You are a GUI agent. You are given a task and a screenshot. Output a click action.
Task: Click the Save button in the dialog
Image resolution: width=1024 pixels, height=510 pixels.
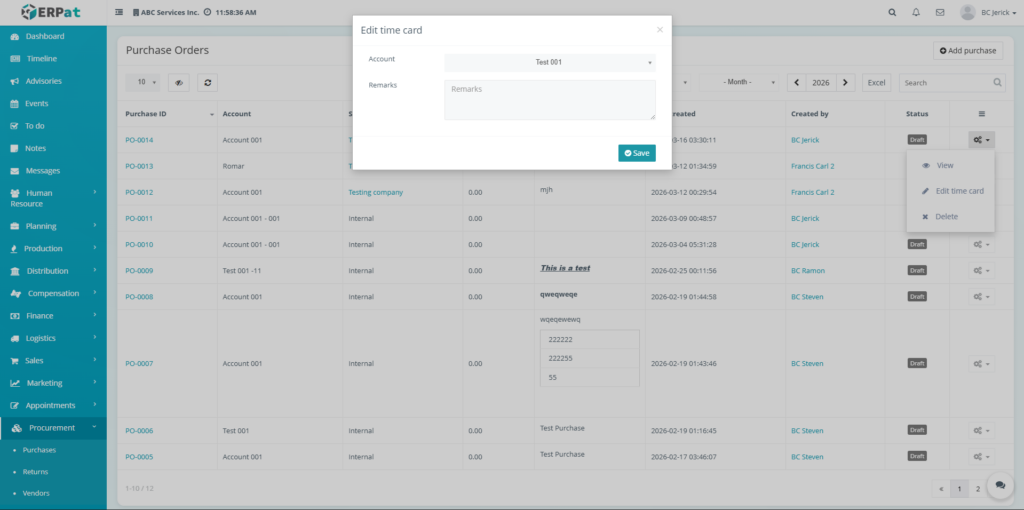[637, 153]
